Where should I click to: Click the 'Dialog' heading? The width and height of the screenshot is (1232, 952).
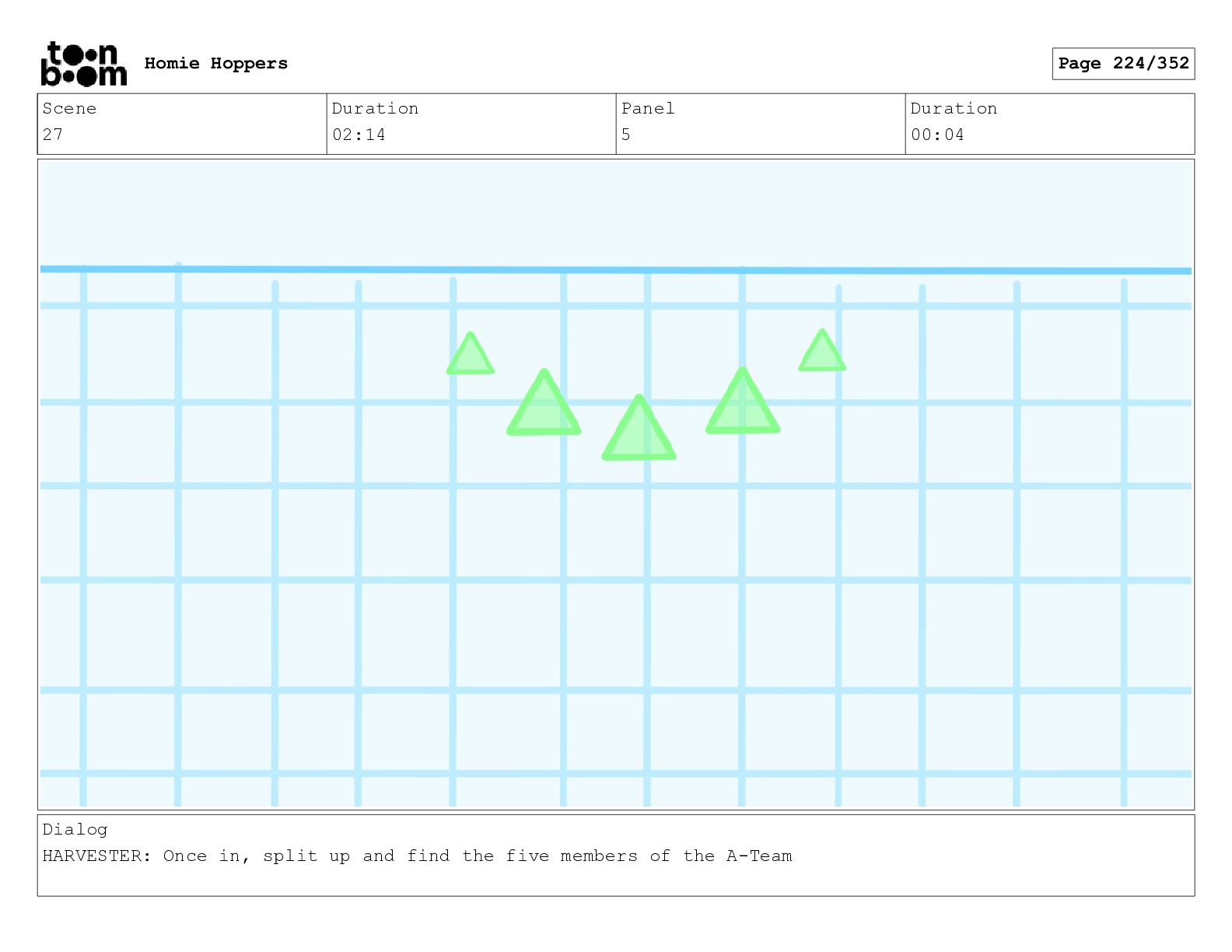75,830
